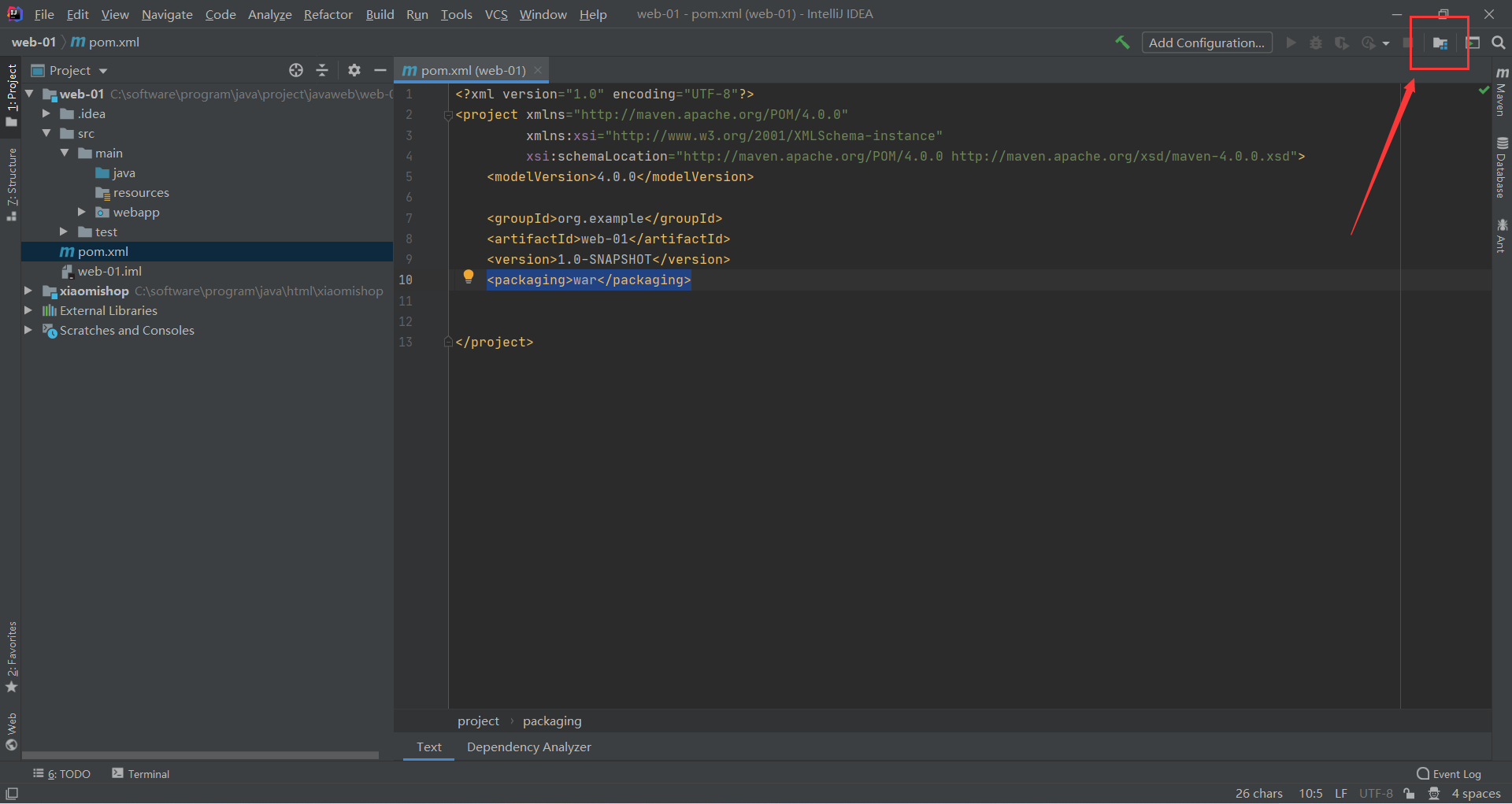The image size is (1512, 804).
Task: Toggle inspection highlighting with Hector icon
Action: tap(1435, 793)
